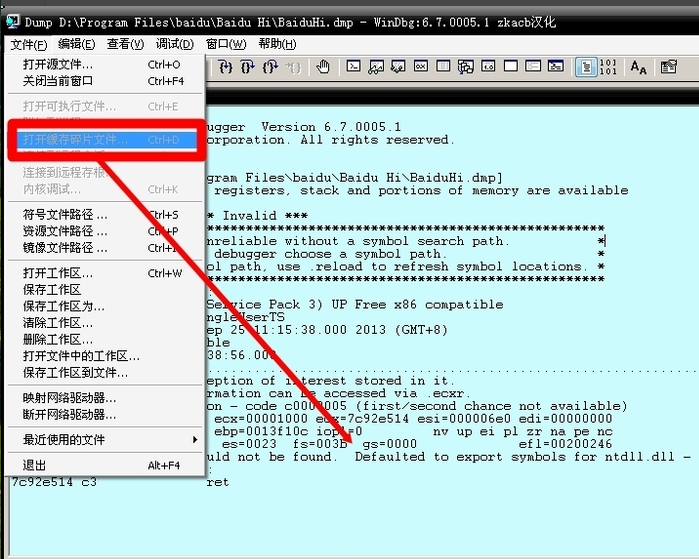Open the Command window icon
699x559 pixels.
tap(353, 67)
